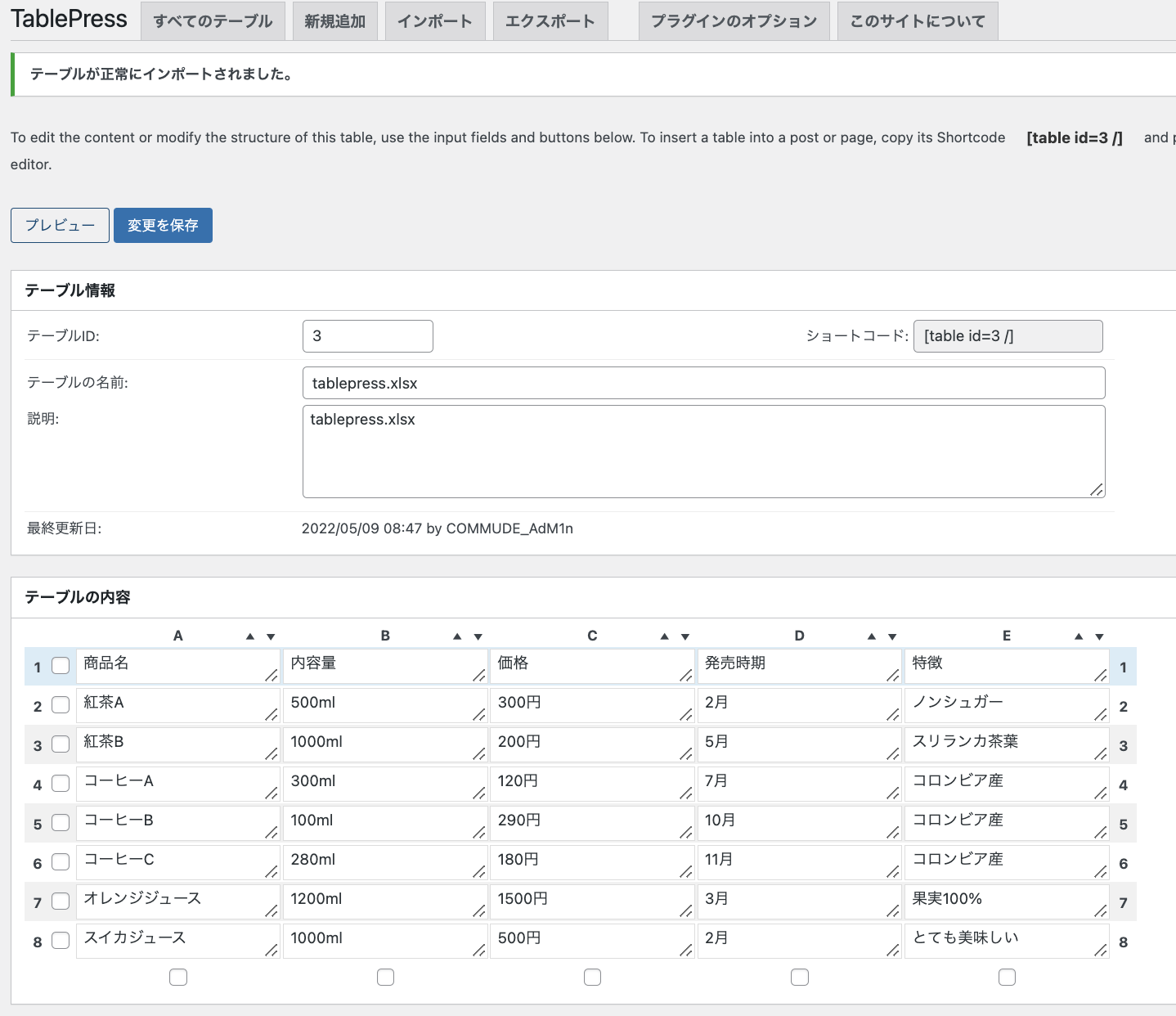The image size is (1176, 1016).
Task: Edit the 10月 cell
Action: [x=799, y=823]
